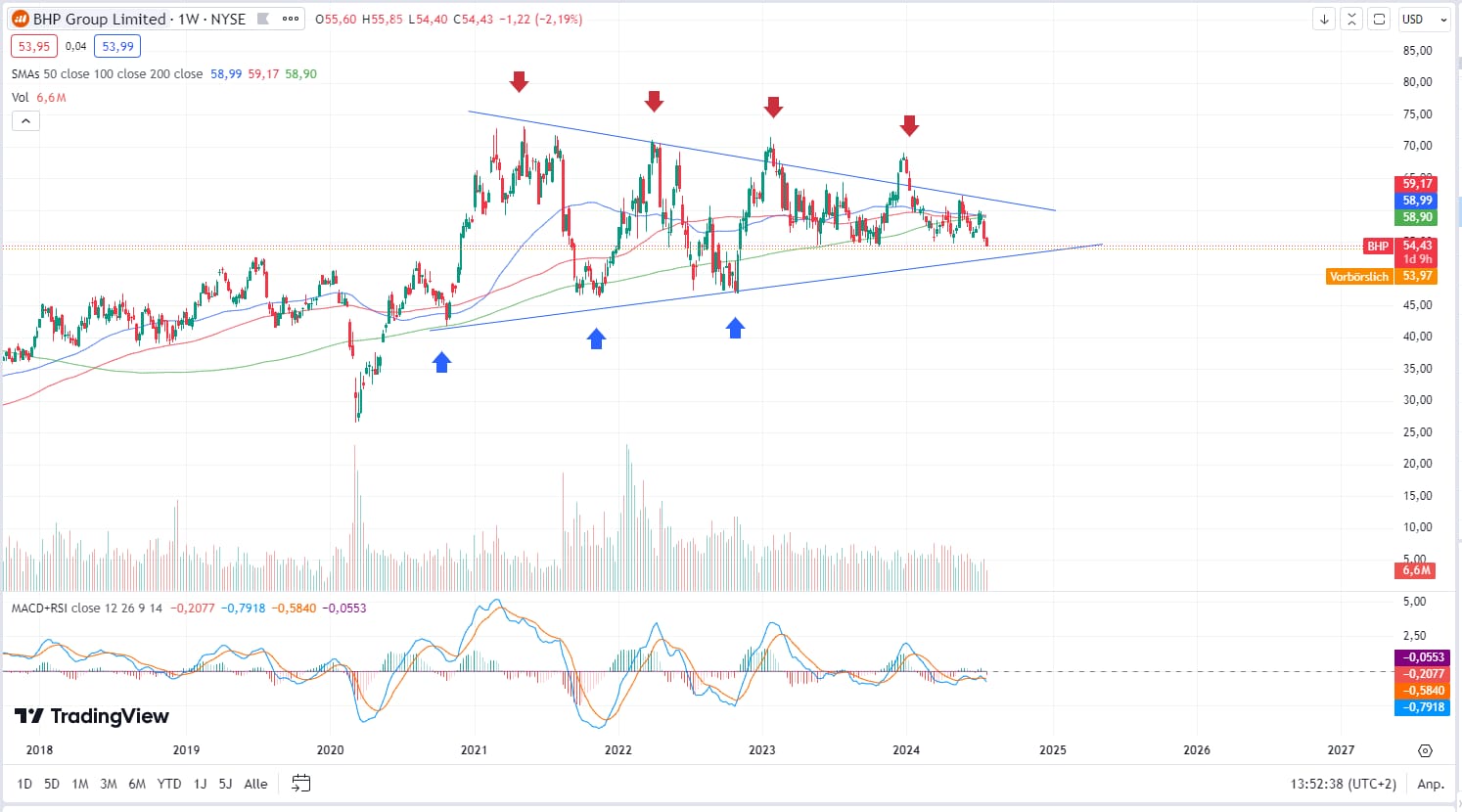This screenshot has height=812, width=1462.
Task: Open chart settings with the gear icon
Action: tap(1425, 750)
